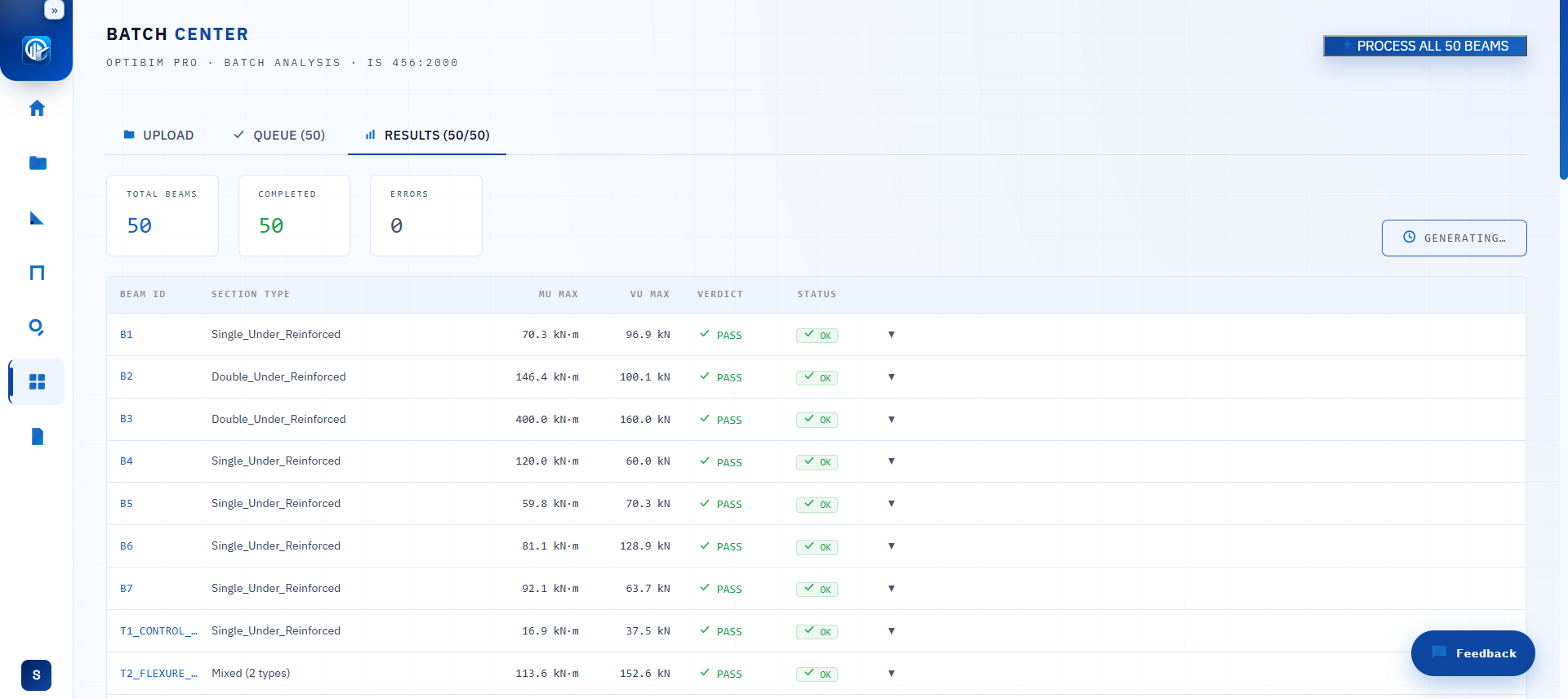Viewport: 1568px width, 699px height.
Task: Open the user avatar labeled S
Action: pos(36,675)
